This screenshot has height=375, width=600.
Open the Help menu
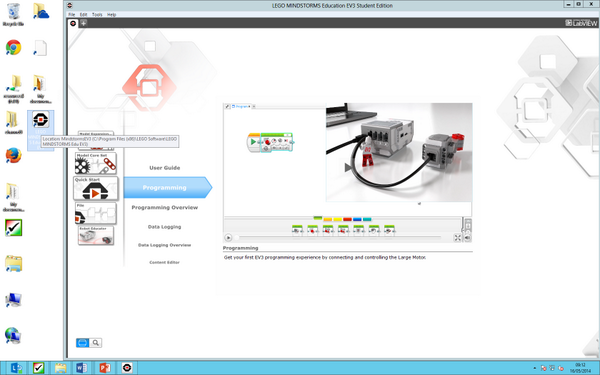[111, 15]
